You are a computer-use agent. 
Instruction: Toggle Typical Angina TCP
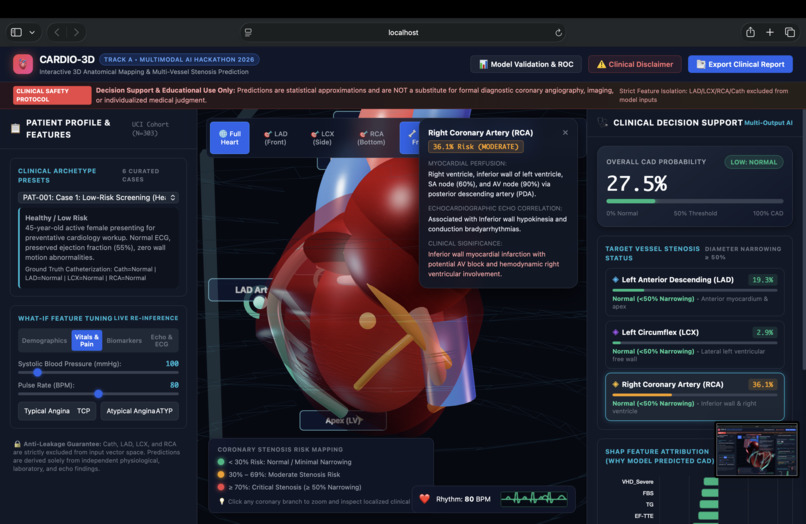[x=57, y=411]
